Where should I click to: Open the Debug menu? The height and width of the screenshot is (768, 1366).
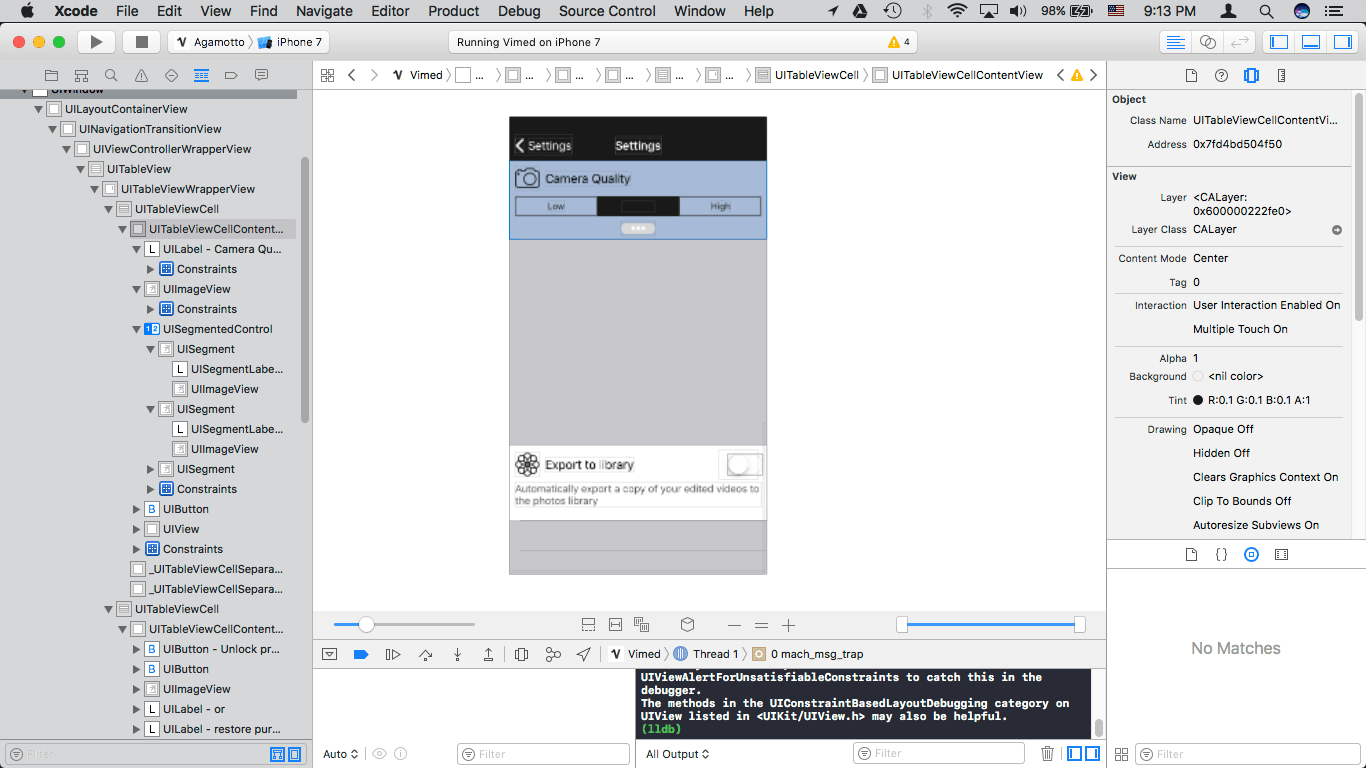point(519,11)
